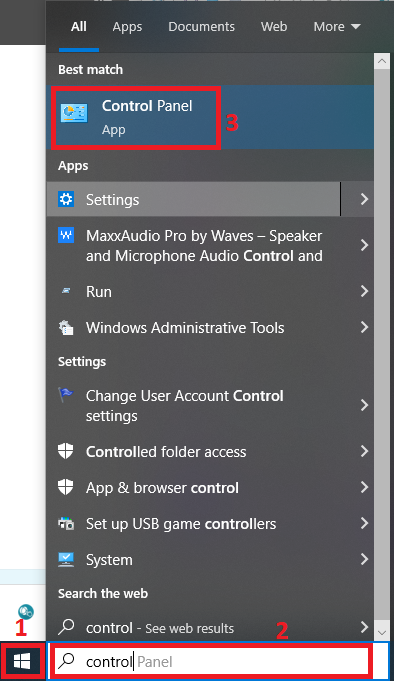
Task: Expand the Run result chevron
Action: pos(364,291)
